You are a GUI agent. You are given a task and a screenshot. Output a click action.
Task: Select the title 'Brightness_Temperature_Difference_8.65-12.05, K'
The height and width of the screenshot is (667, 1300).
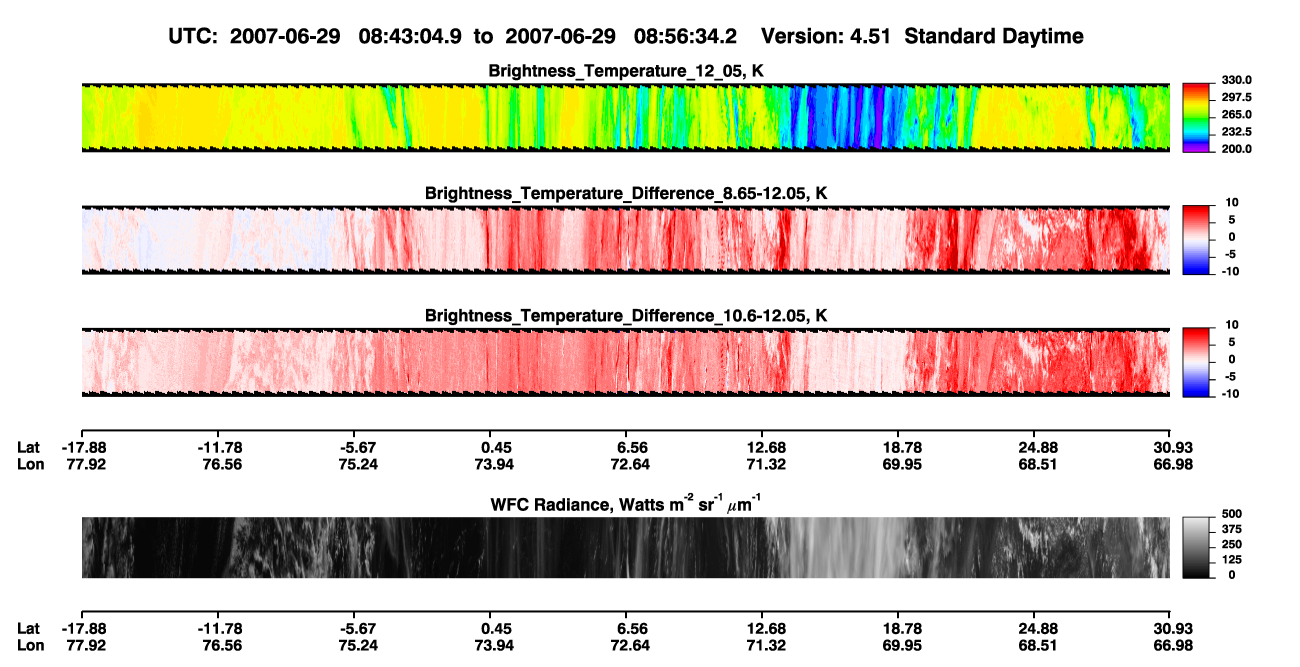626,193
